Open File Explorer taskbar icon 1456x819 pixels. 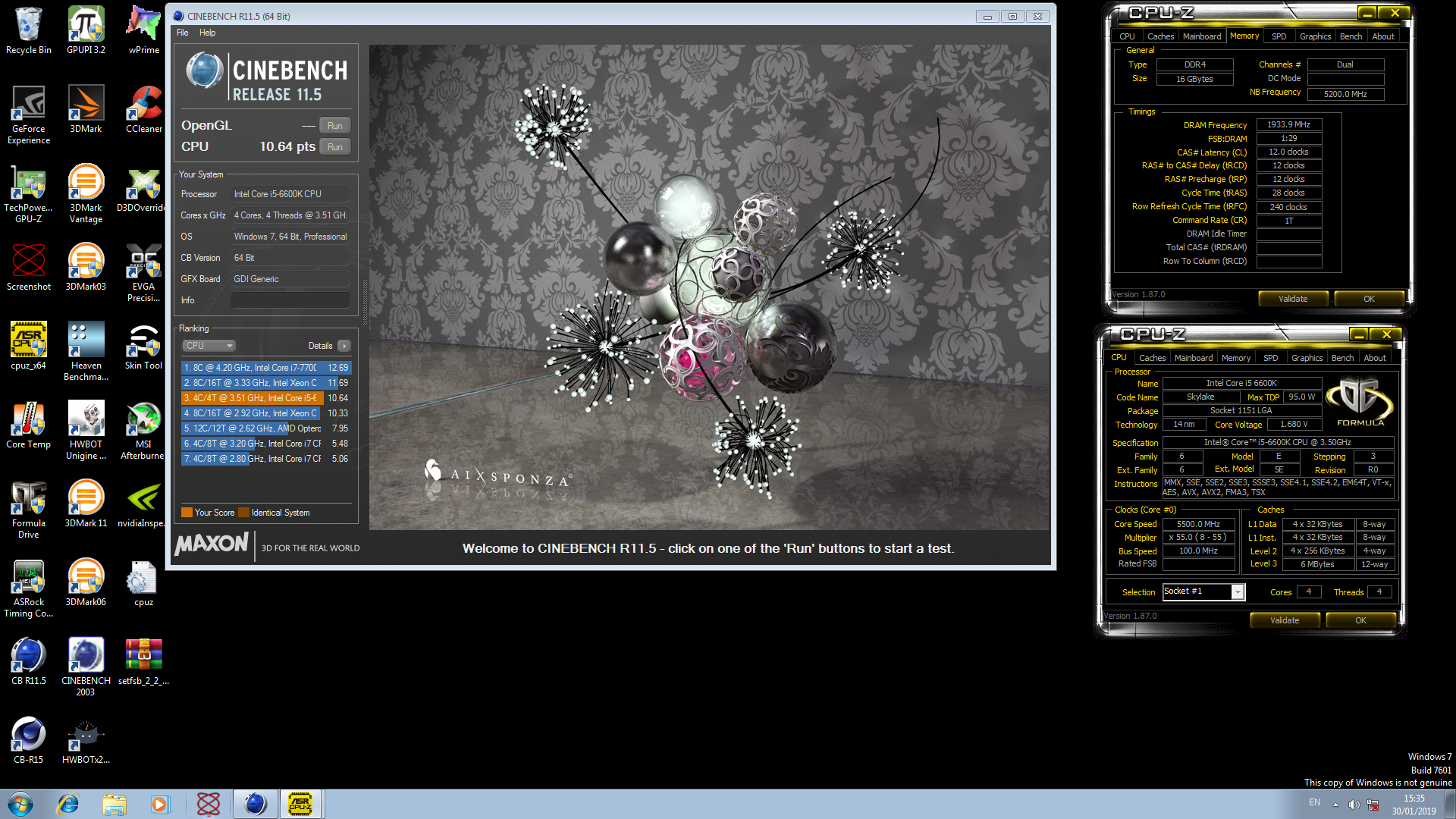click(115, 804)
